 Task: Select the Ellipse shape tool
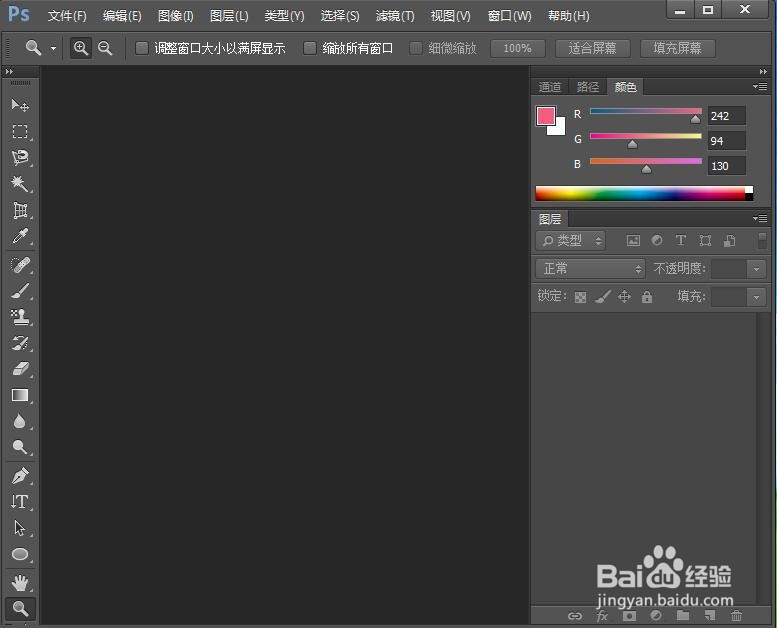tap(20, 554)
